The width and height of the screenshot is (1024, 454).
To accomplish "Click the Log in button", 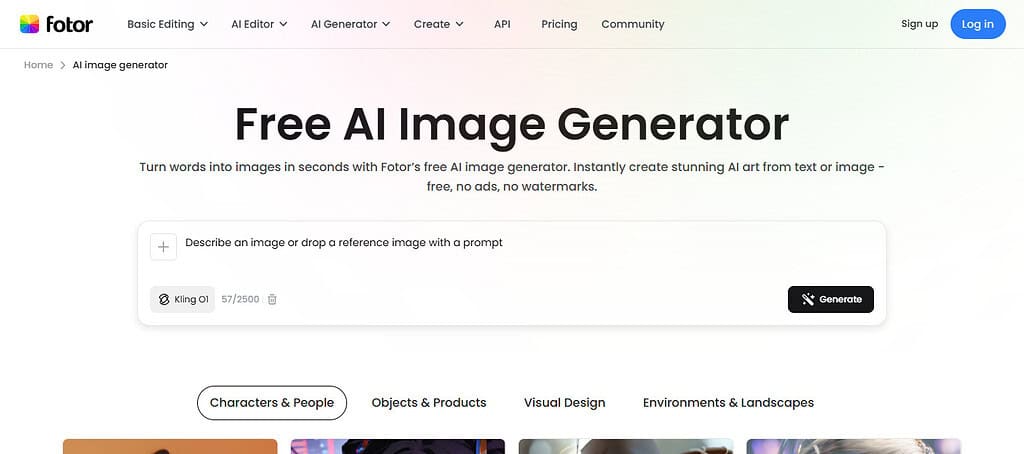I will click(x=978, y=24).
